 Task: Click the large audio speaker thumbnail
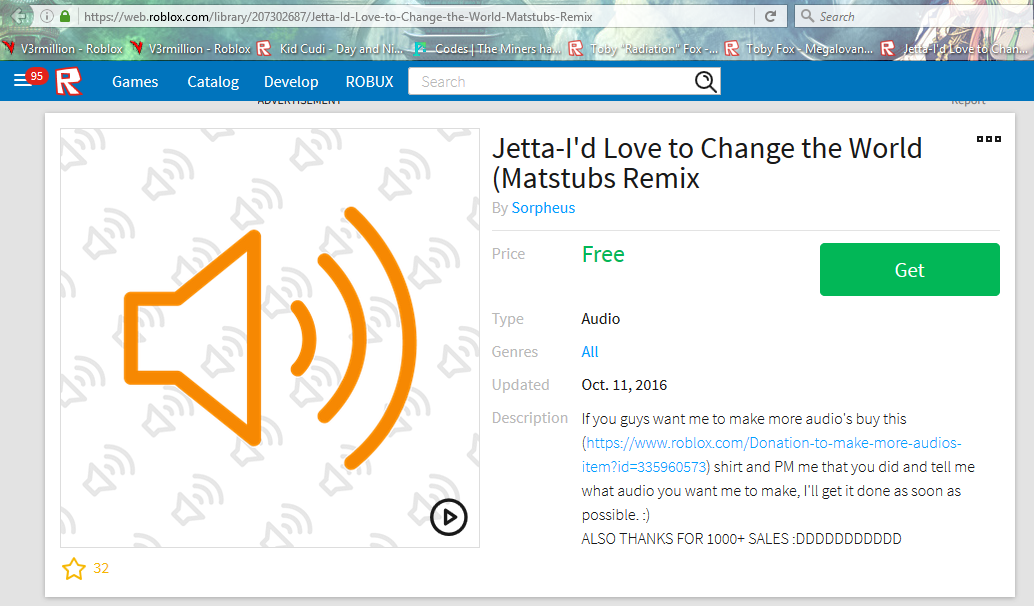click(x=270, y=338)
